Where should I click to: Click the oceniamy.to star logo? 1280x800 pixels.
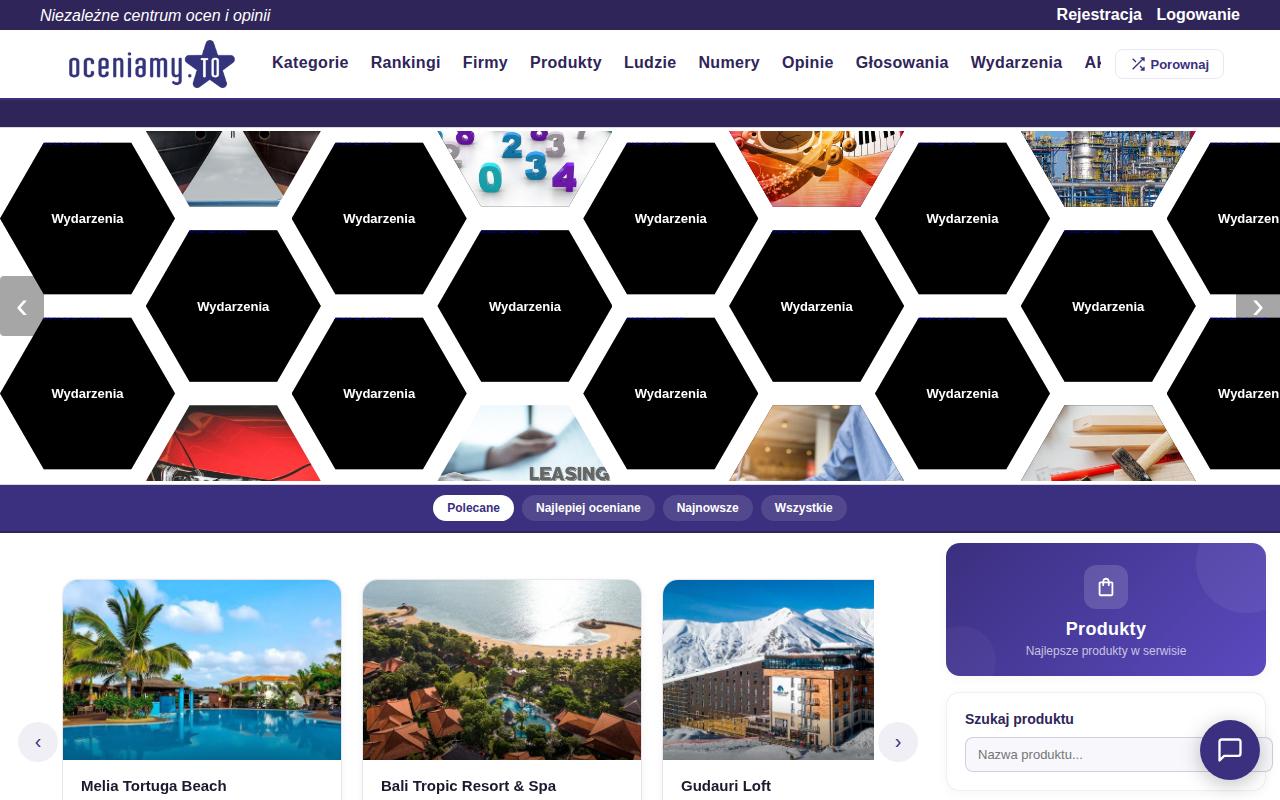(x=151, y=64)
